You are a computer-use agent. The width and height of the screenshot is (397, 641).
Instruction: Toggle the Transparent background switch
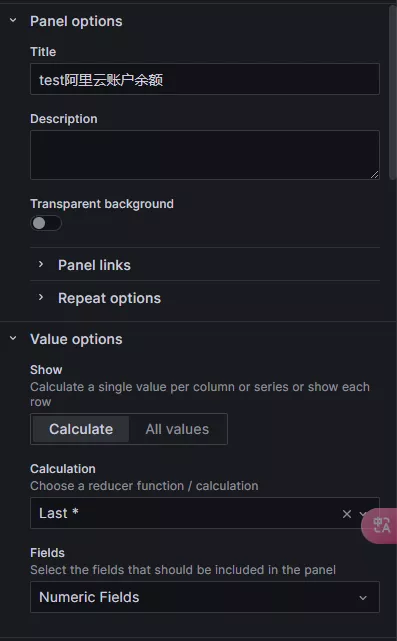(x=46, y=223)
